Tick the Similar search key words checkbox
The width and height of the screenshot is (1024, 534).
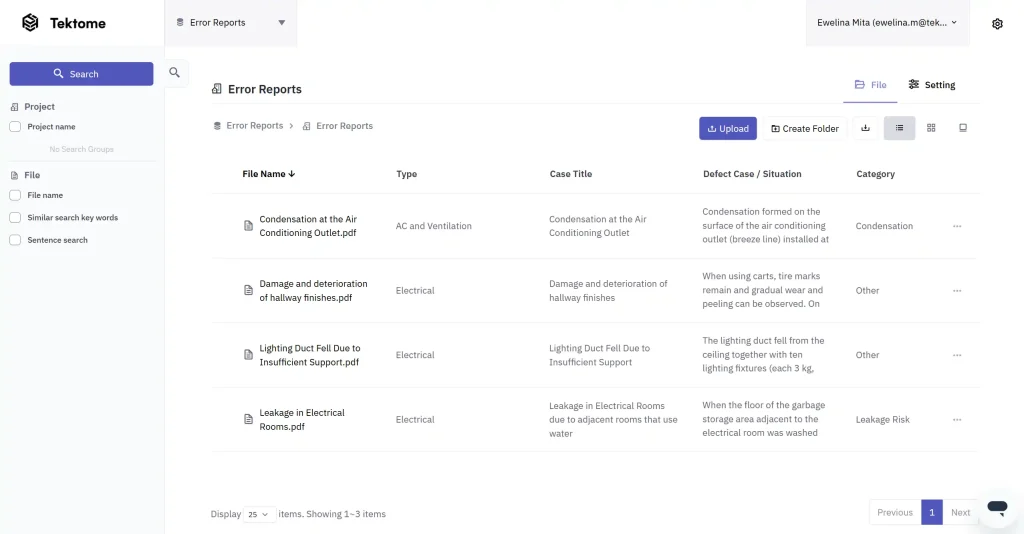(x=15, y=218)
